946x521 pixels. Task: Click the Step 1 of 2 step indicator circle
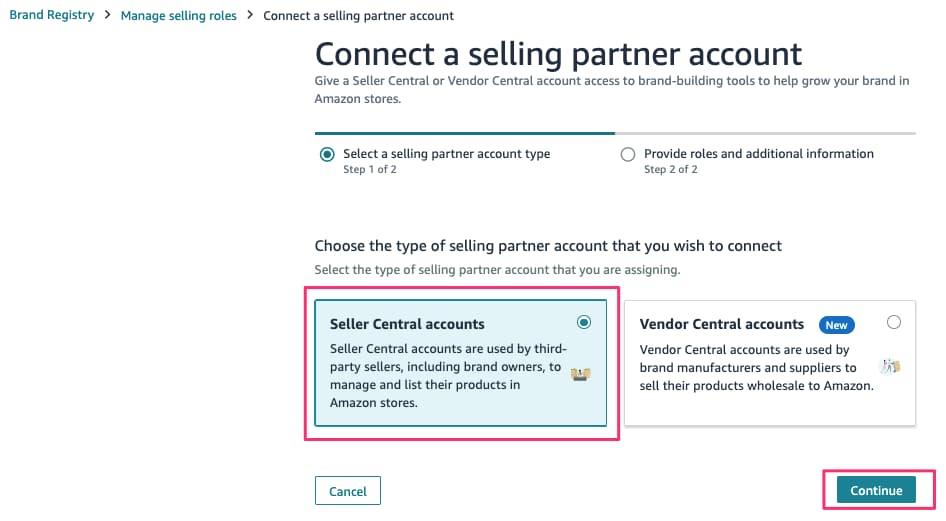[327, 154]
